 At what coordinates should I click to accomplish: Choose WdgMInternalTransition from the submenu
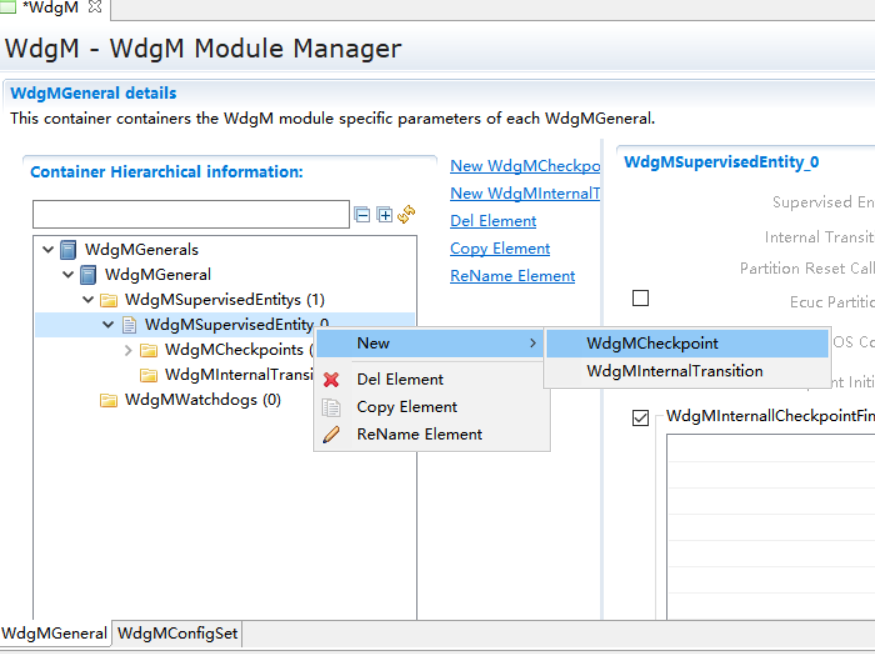tap(674, 371)
